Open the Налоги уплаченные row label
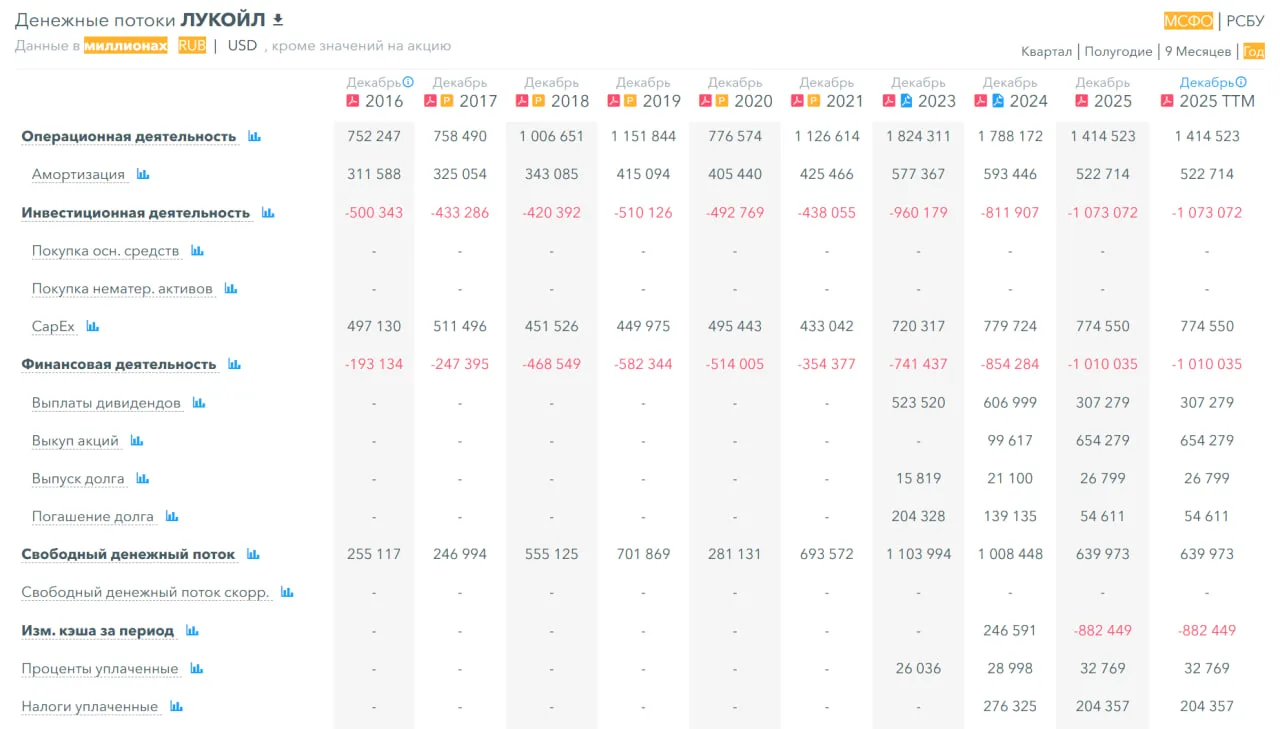Image resolution: width=1280 pixels, height=729 pixels. pos(90,706)
